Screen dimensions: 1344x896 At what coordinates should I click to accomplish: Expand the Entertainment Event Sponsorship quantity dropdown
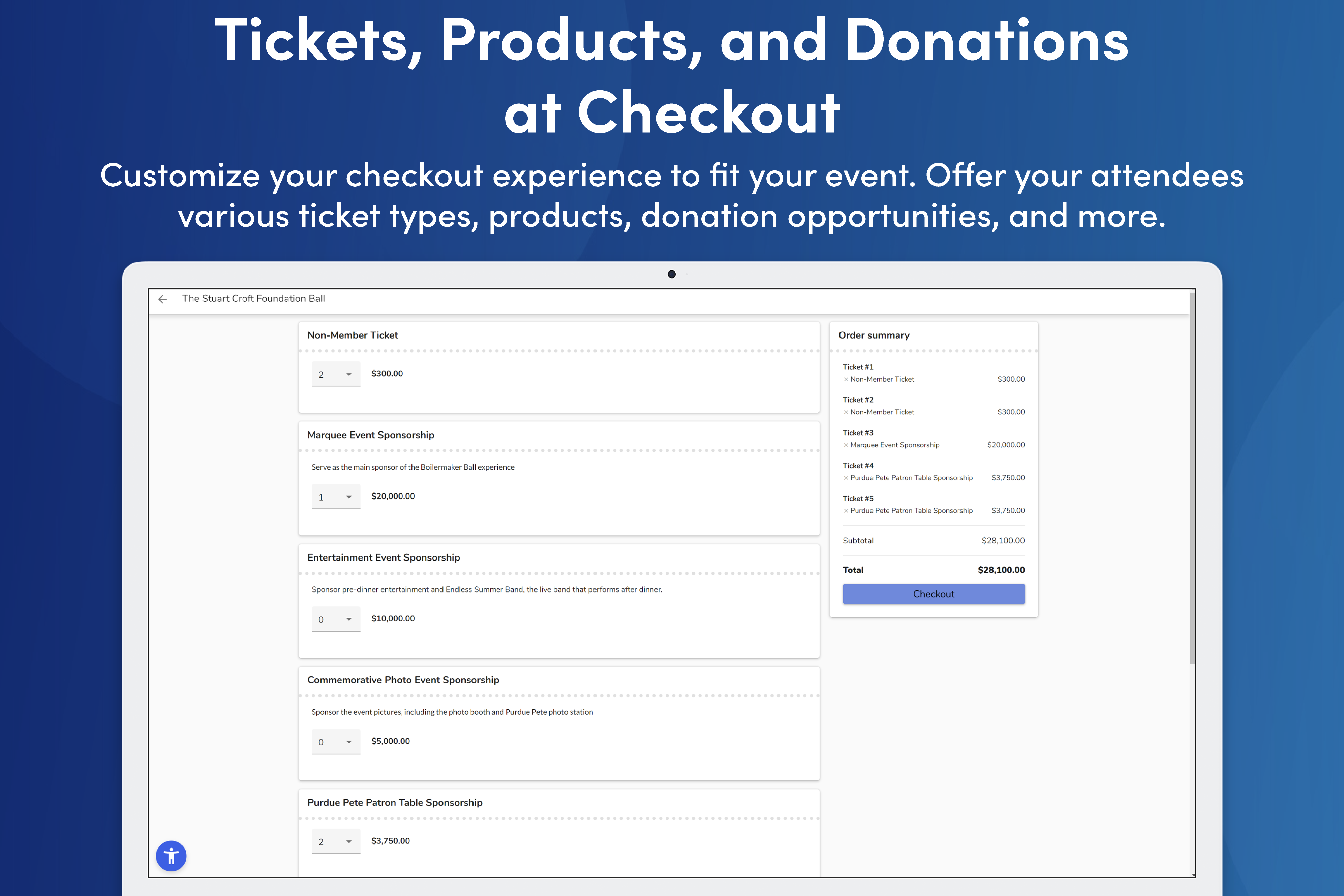(336, 618)
